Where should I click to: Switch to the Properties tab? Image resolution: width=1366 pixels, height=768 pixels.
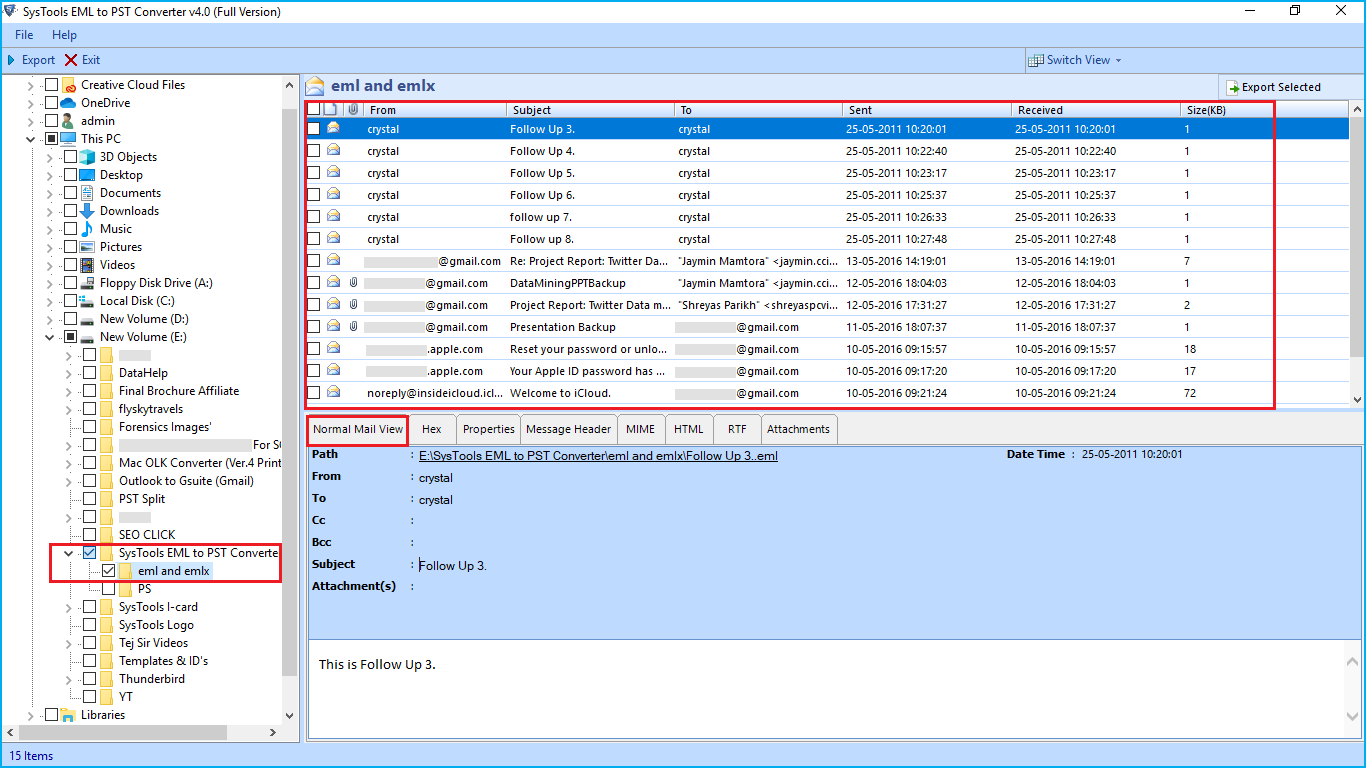[489, 429]
